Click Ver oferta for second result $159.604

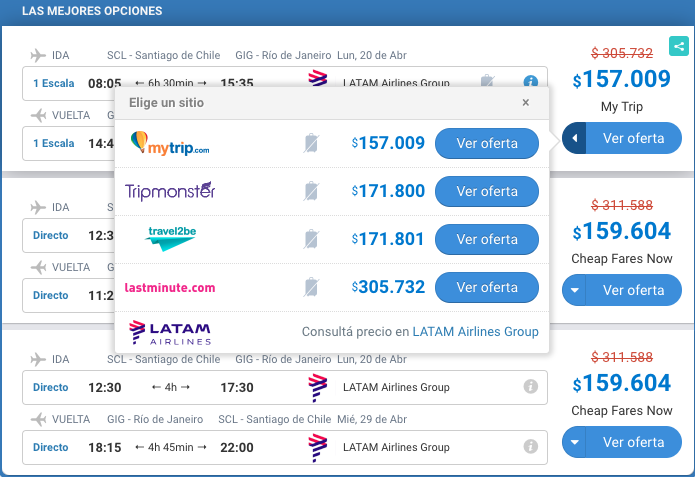coord(633,290)
